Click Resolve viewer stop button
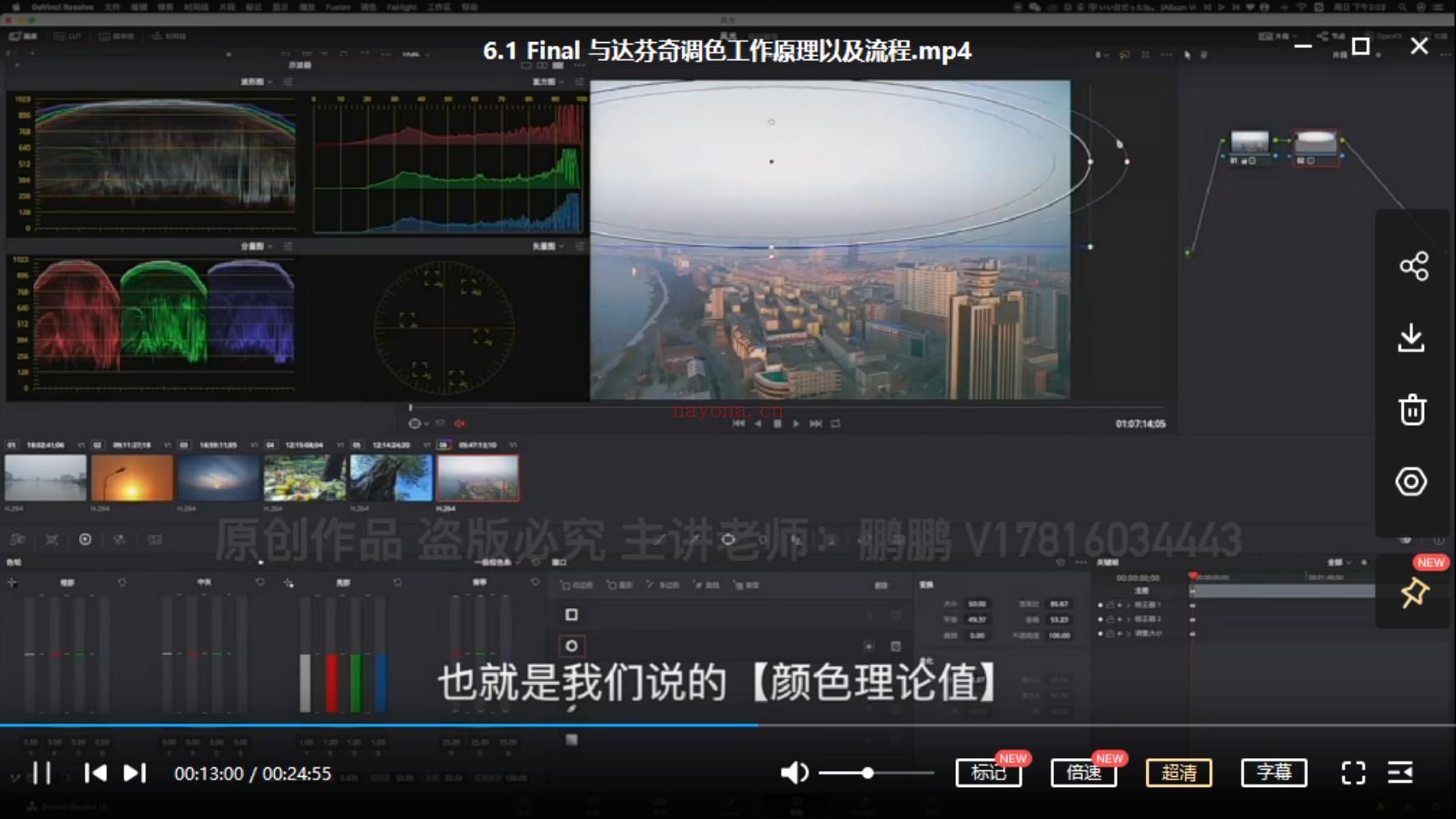 pos(777,424)
